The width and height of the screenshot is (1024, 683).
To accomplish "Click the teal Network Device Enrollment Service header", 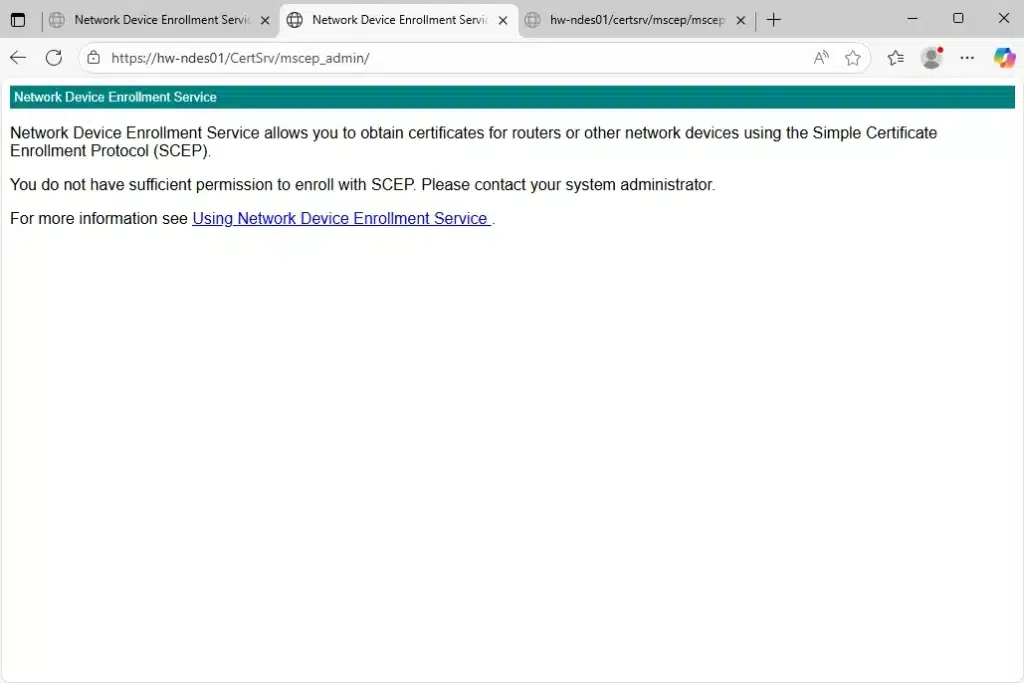I will coord(512,97).
